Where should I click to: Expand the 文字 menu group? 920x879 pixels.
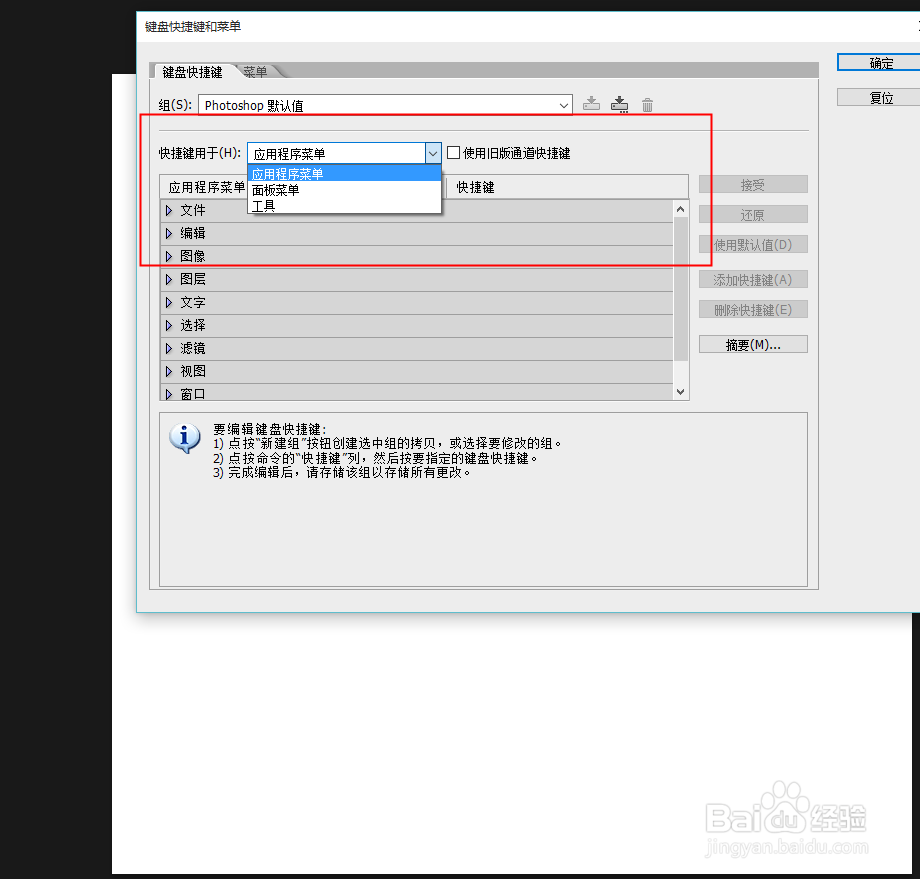(x=169, y=302)
